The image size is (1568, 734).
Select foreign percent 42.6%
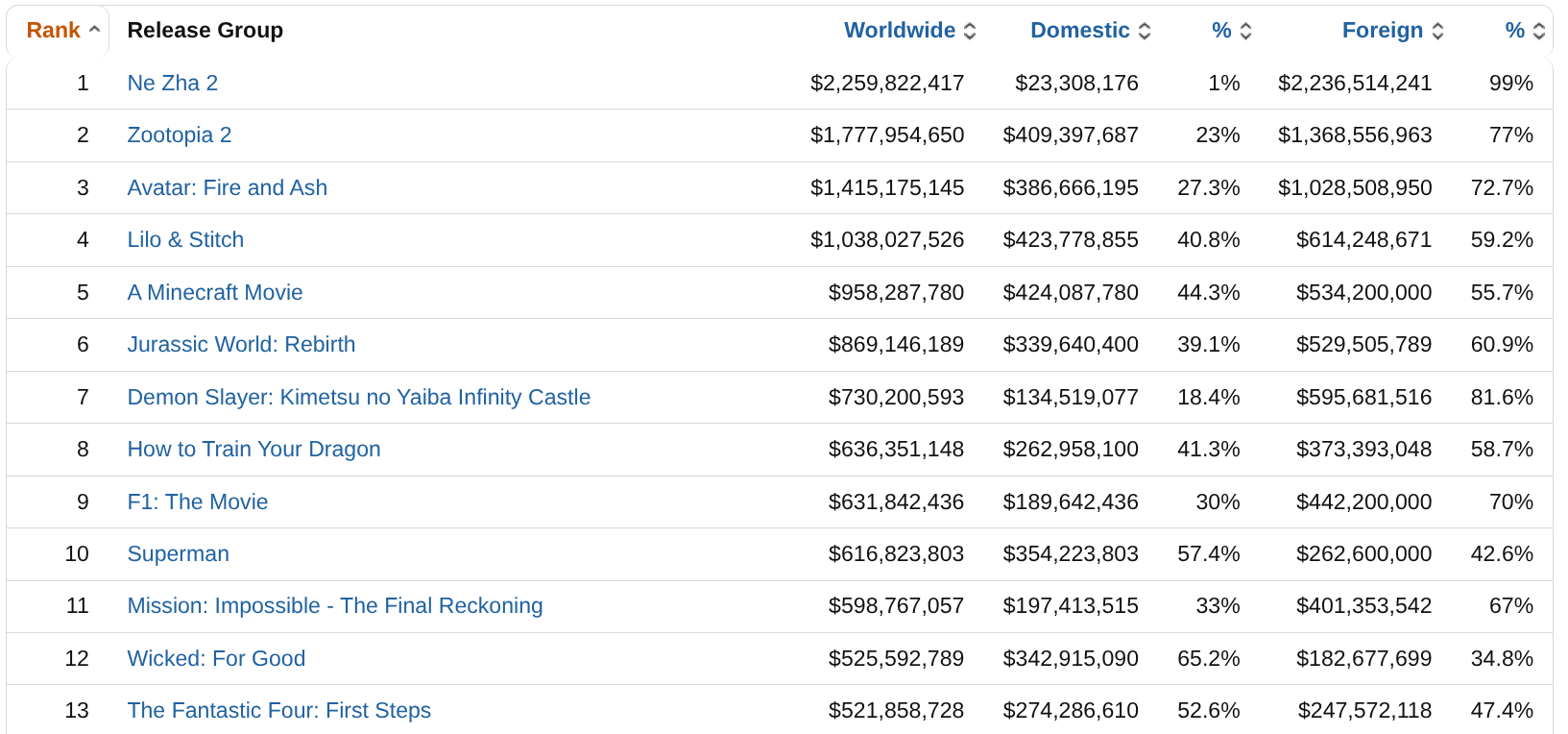(x=1502, y=554)
